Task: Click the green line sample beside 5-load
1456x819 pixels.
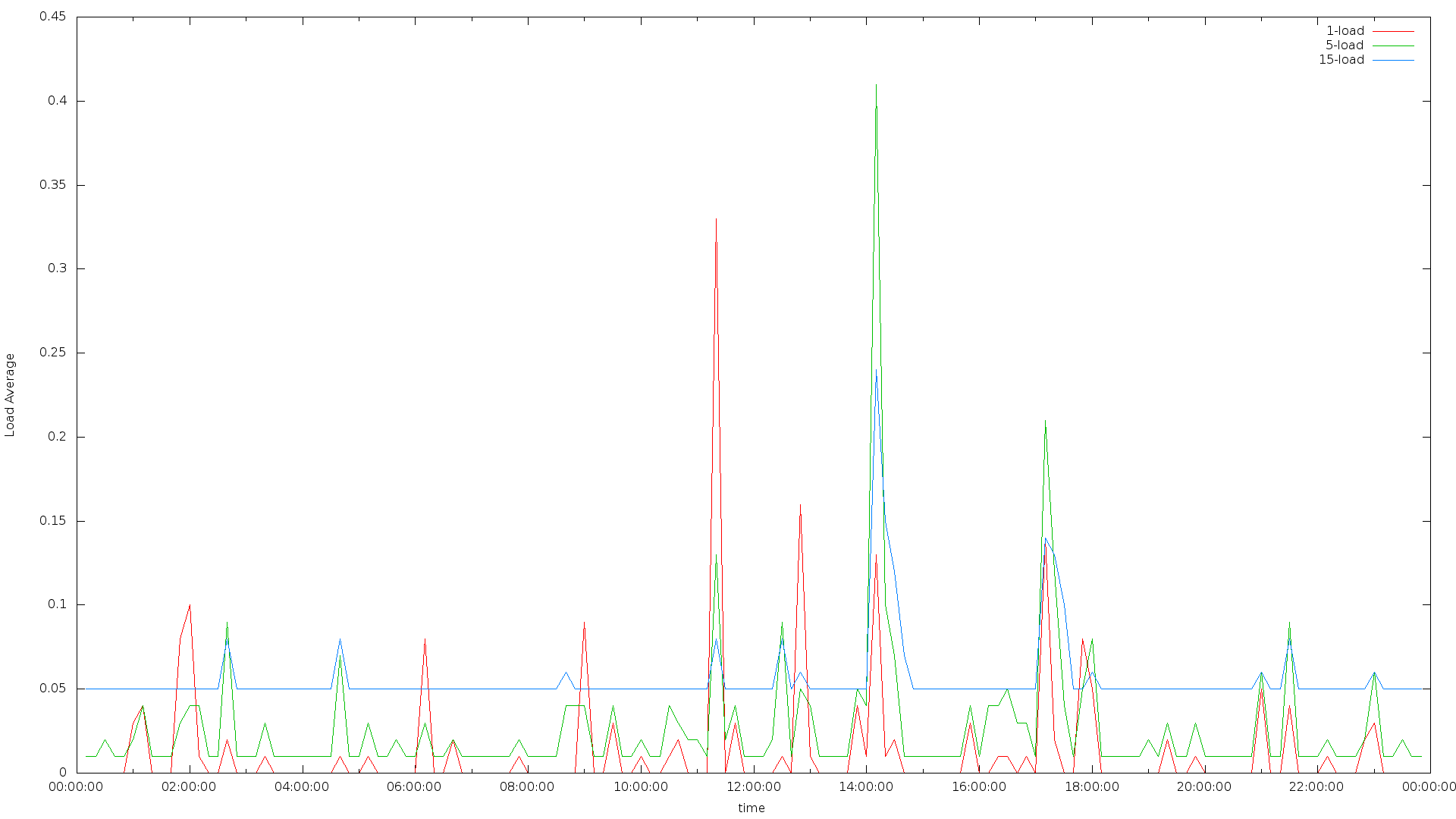Action: point(1393,45)
